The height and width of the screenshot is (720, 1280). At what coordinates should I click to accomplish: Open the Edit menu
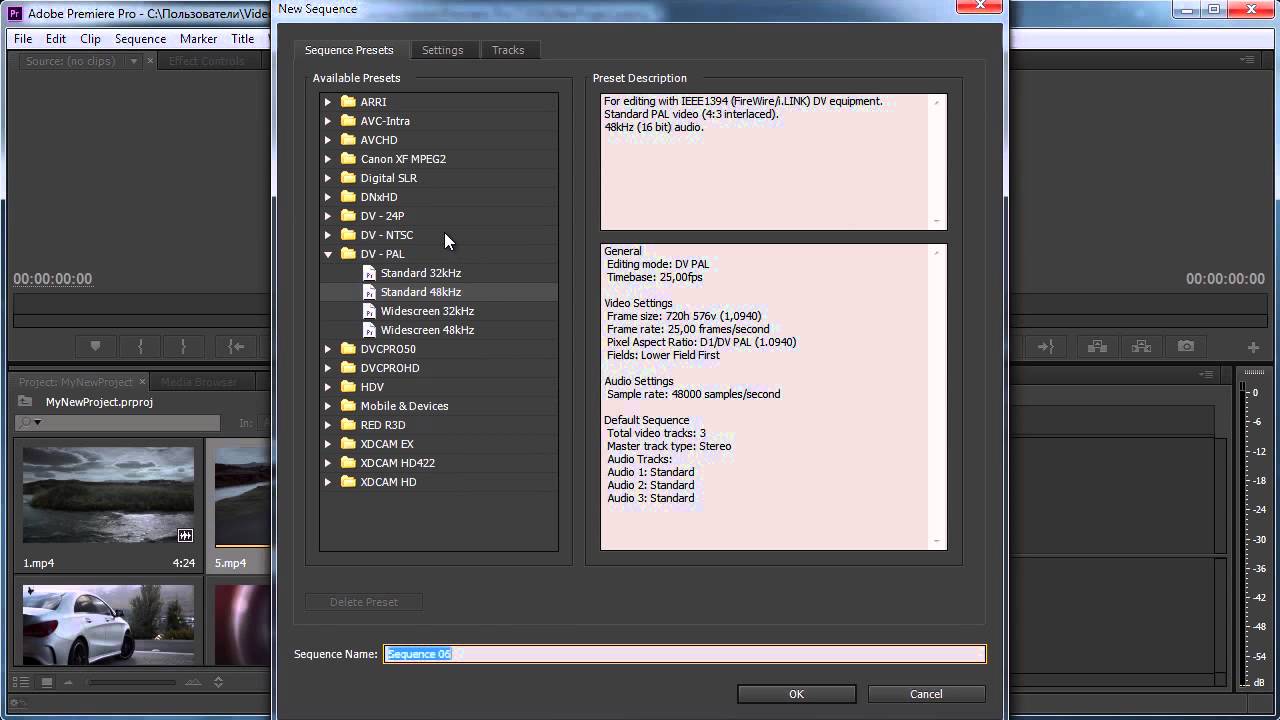56,39
